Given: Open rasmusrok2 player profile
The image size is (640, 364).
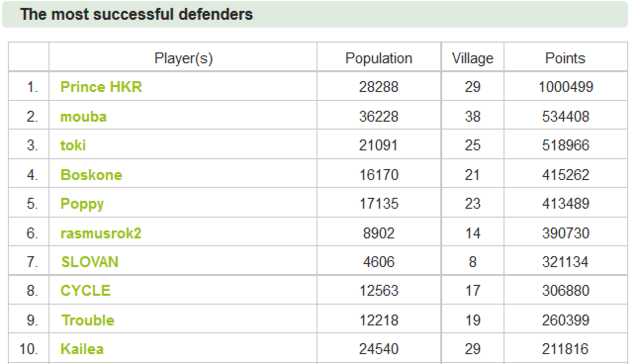Looking at the screenshot, I should pyautogui.click(x=101, y=233).
